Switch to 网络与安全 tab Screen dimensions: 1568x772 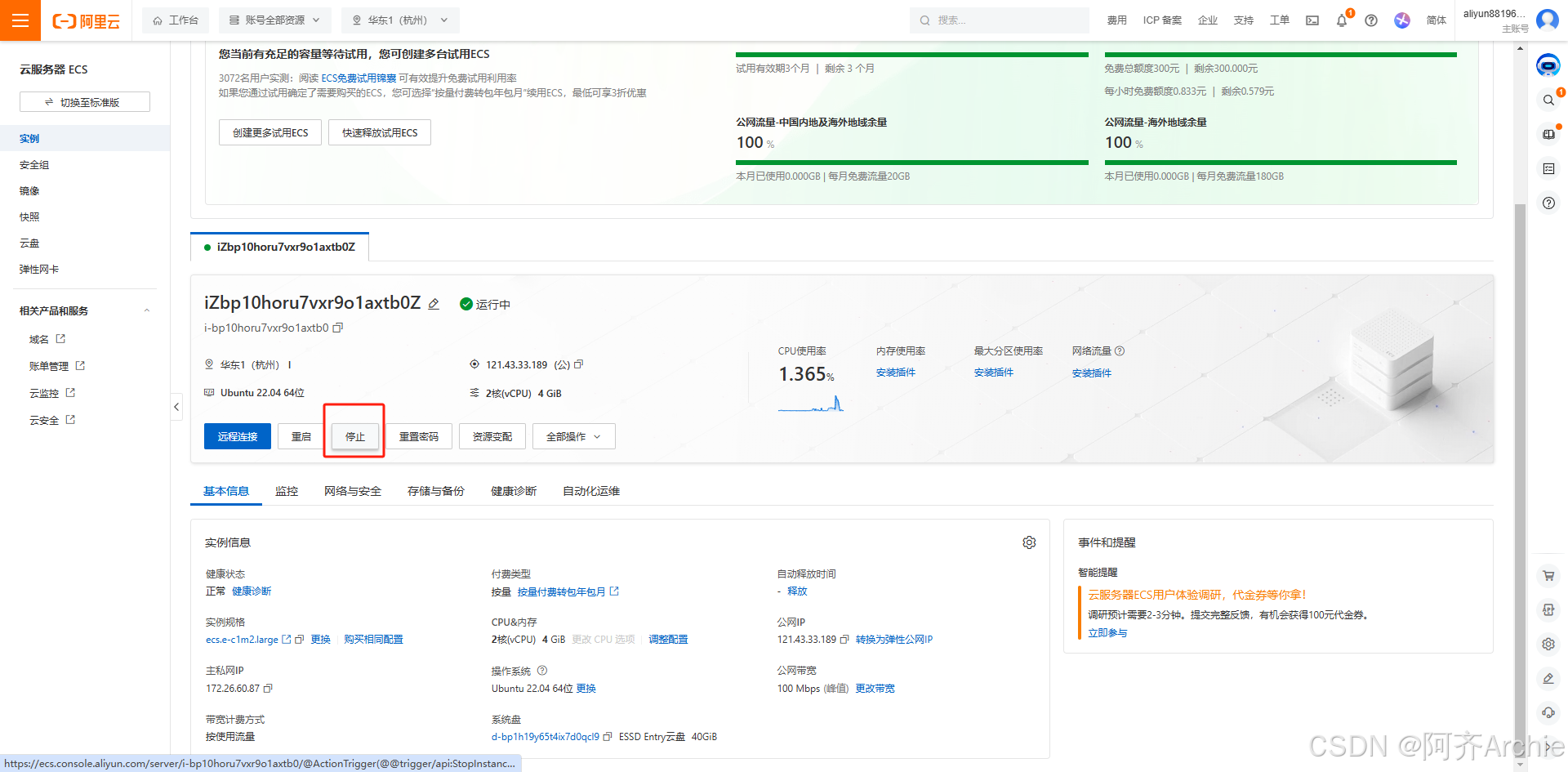(x=353, y=491)
